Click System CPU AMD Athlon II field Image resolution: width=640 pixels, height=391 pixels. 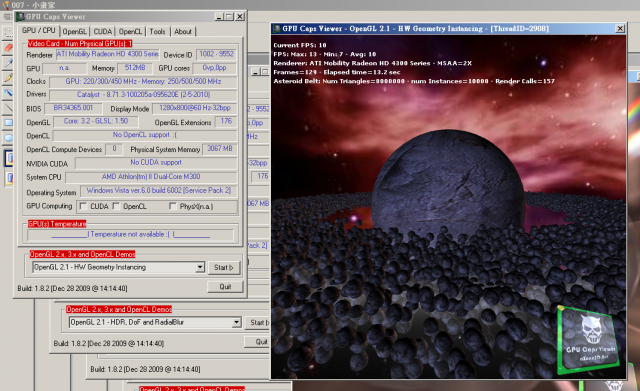pyautogui.click(x=151, y=177)
